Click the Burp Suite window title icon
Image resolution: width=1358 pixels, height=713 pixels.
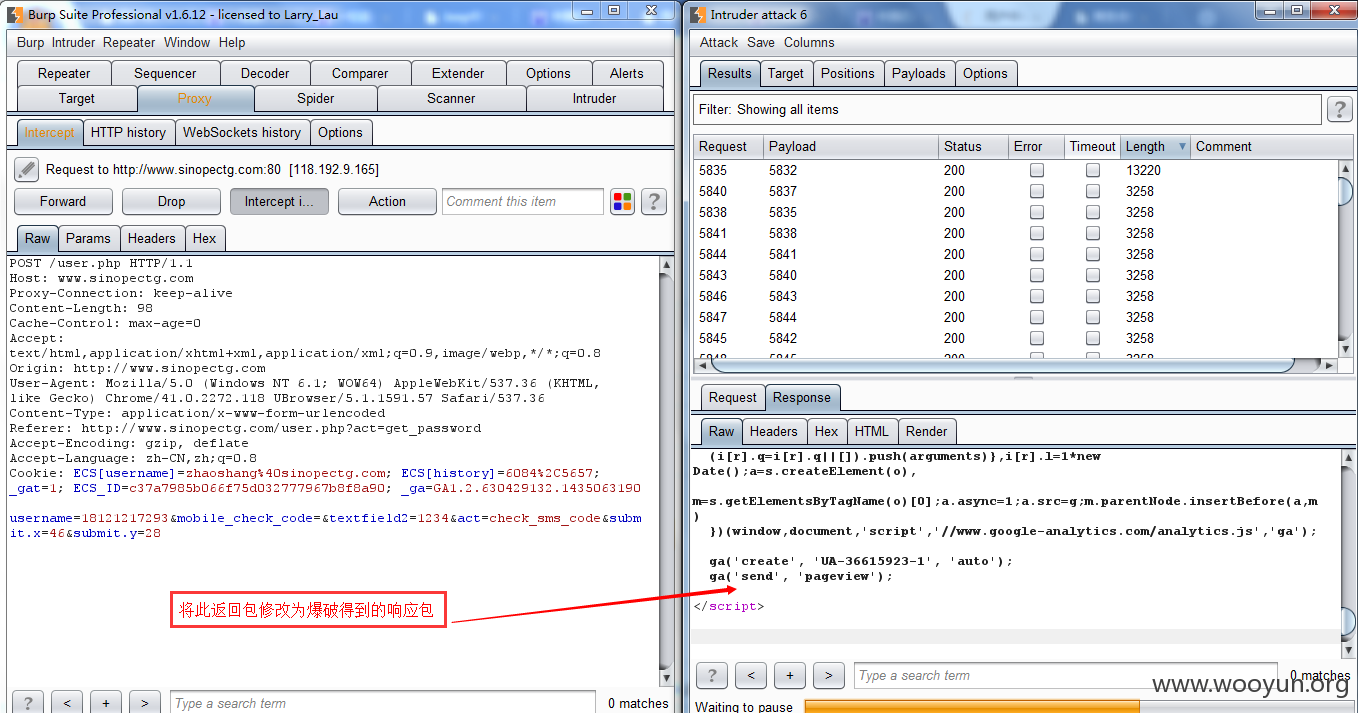(x=15, y=14)
